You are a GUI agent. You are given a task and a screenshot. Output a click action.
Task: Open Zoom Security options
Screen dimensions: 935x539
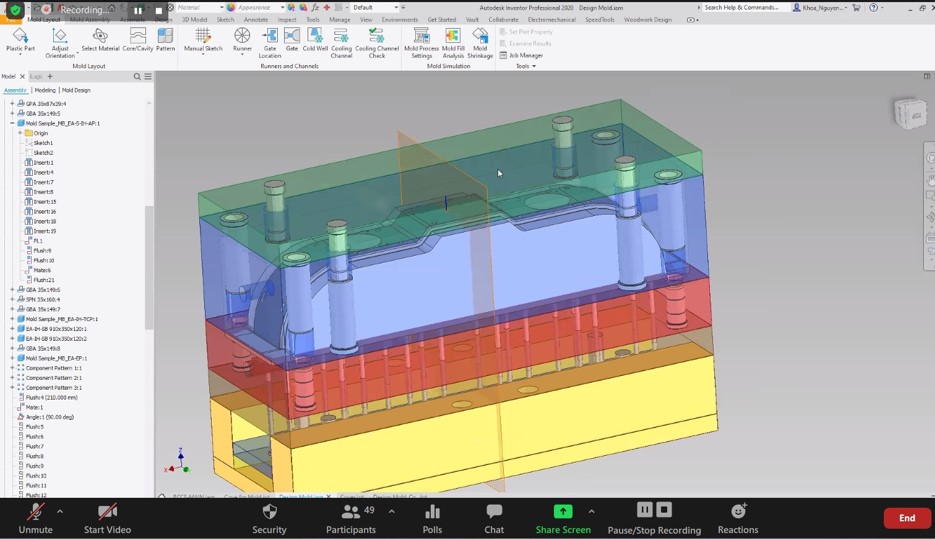pyautogui.click(x=270, y=519)
